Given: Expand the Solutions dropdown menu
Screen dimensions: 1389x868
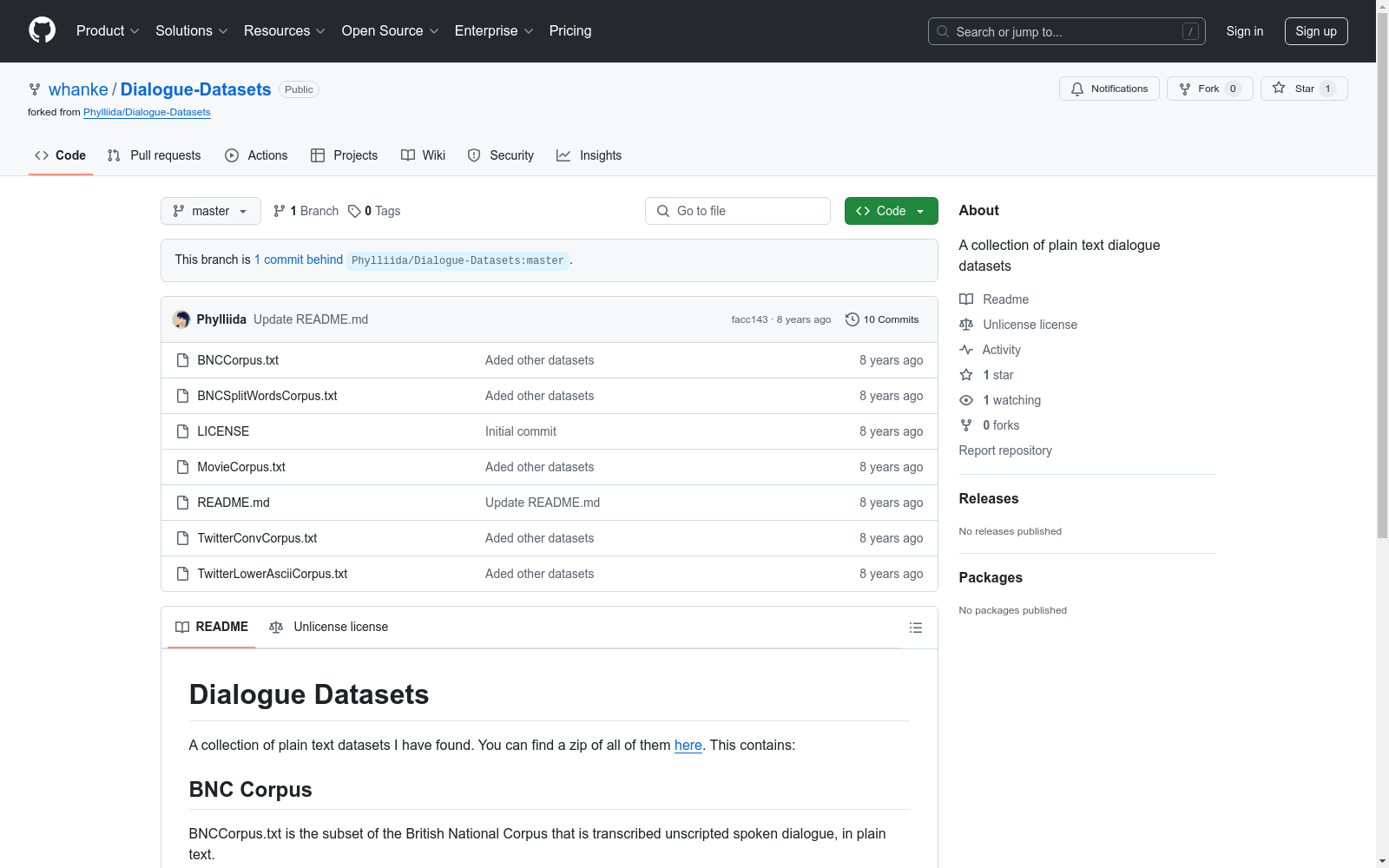Looking at the screenshot, I should pyautogui.click(x=192, y=31).
